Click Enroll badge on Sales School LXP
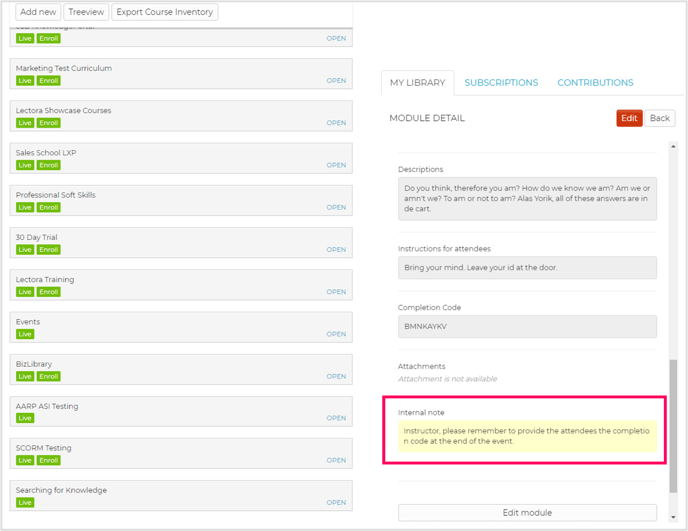 pos(49,165)
